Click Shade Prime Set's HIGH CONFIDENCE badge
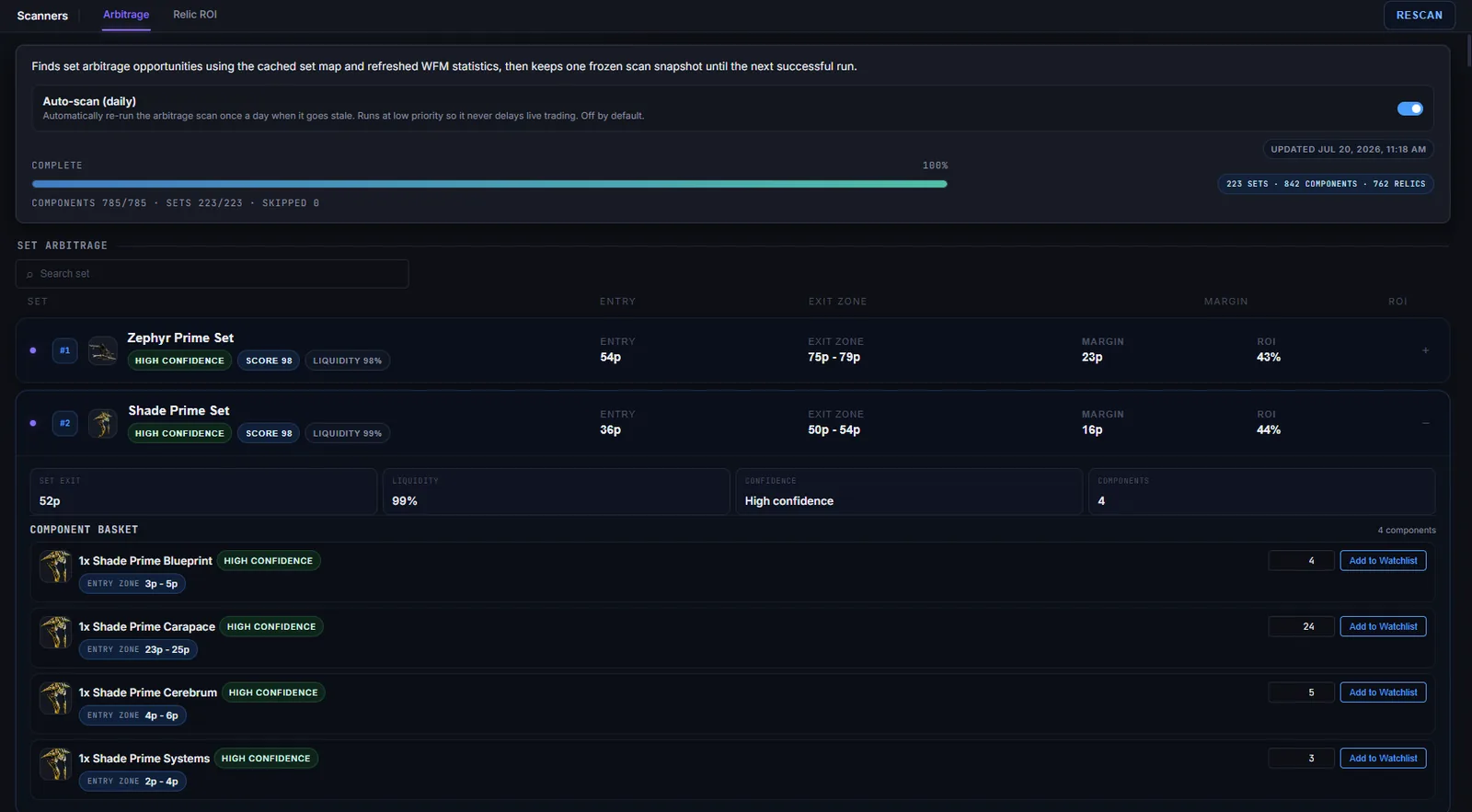 pos(179,433)
